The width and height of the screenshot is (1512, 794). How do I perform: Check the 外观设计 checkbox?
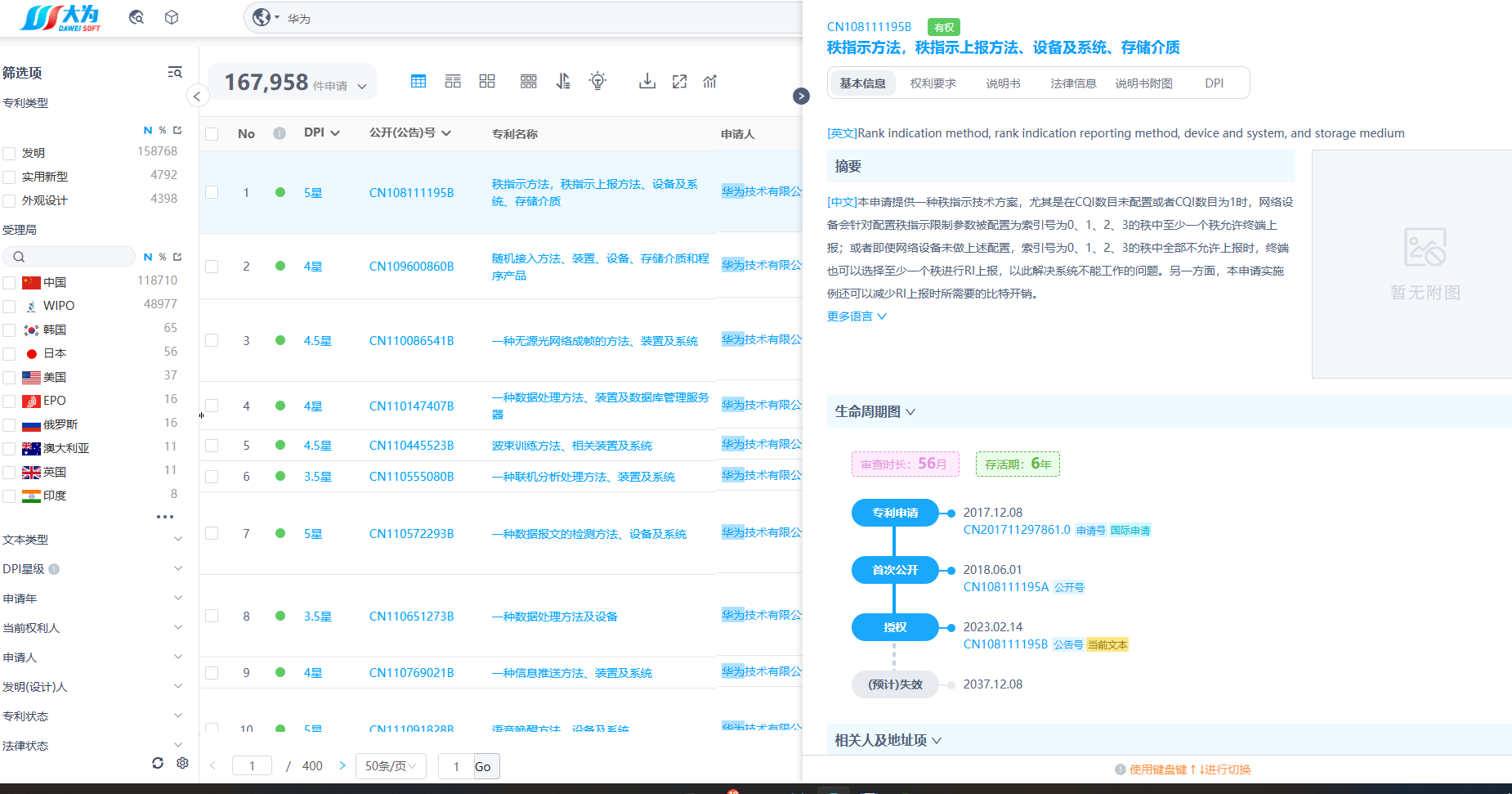tap(10, 200)
